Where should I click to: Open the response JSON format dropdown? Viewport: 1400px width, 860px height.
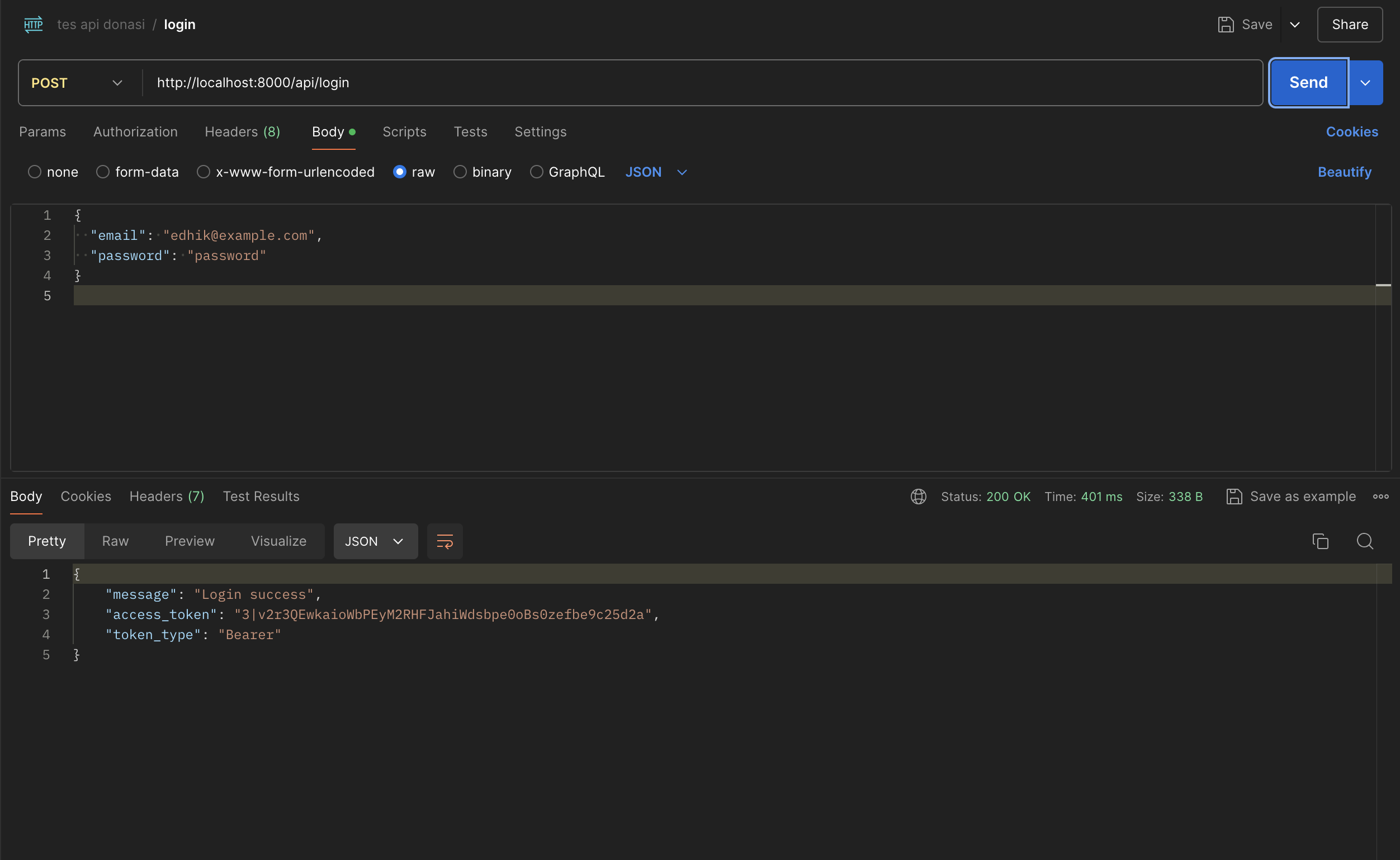point(375,541)
